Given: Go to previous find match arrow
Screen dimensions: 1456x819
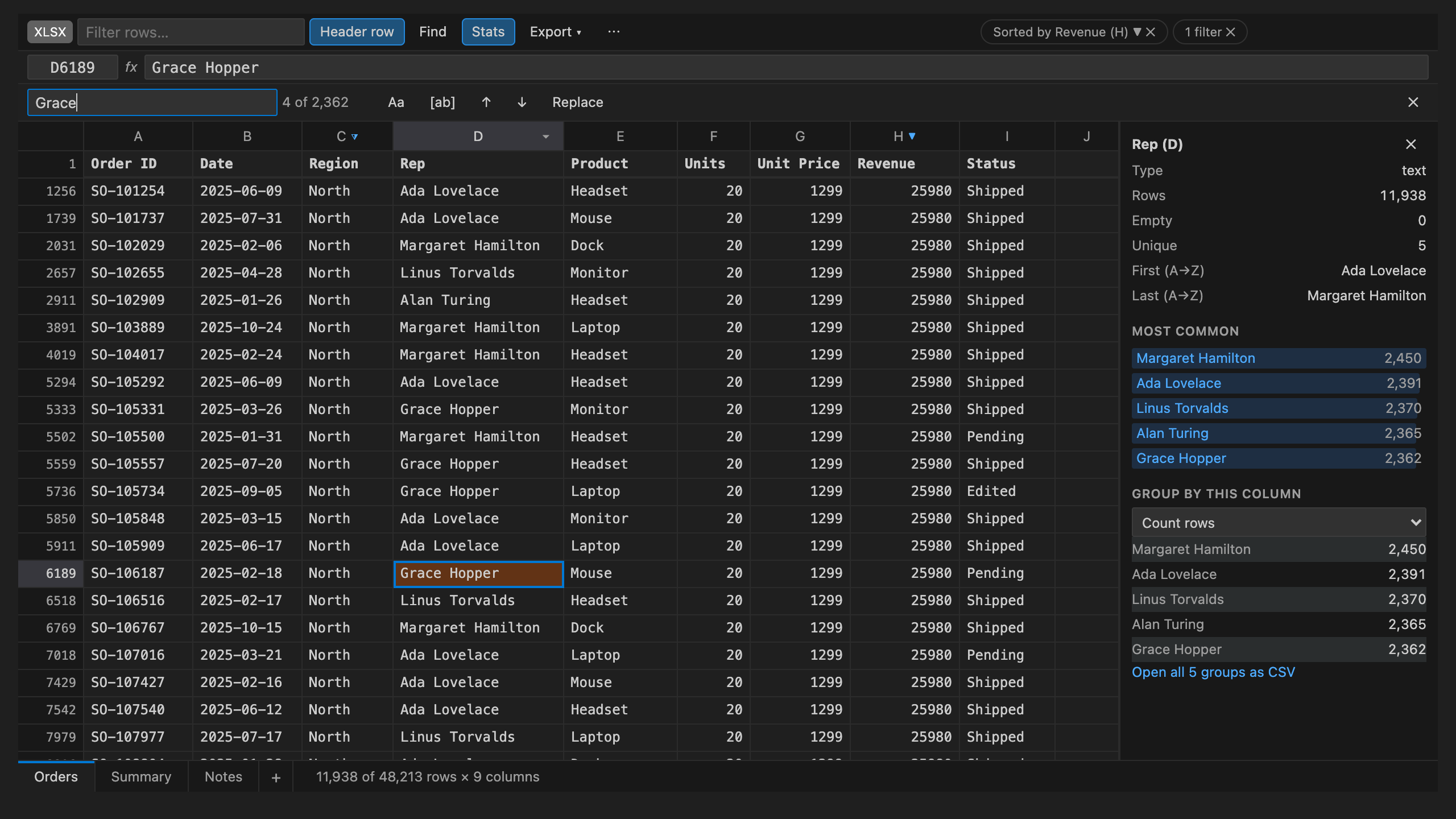Looking at the screenshot, I should (x=486, y=102).
